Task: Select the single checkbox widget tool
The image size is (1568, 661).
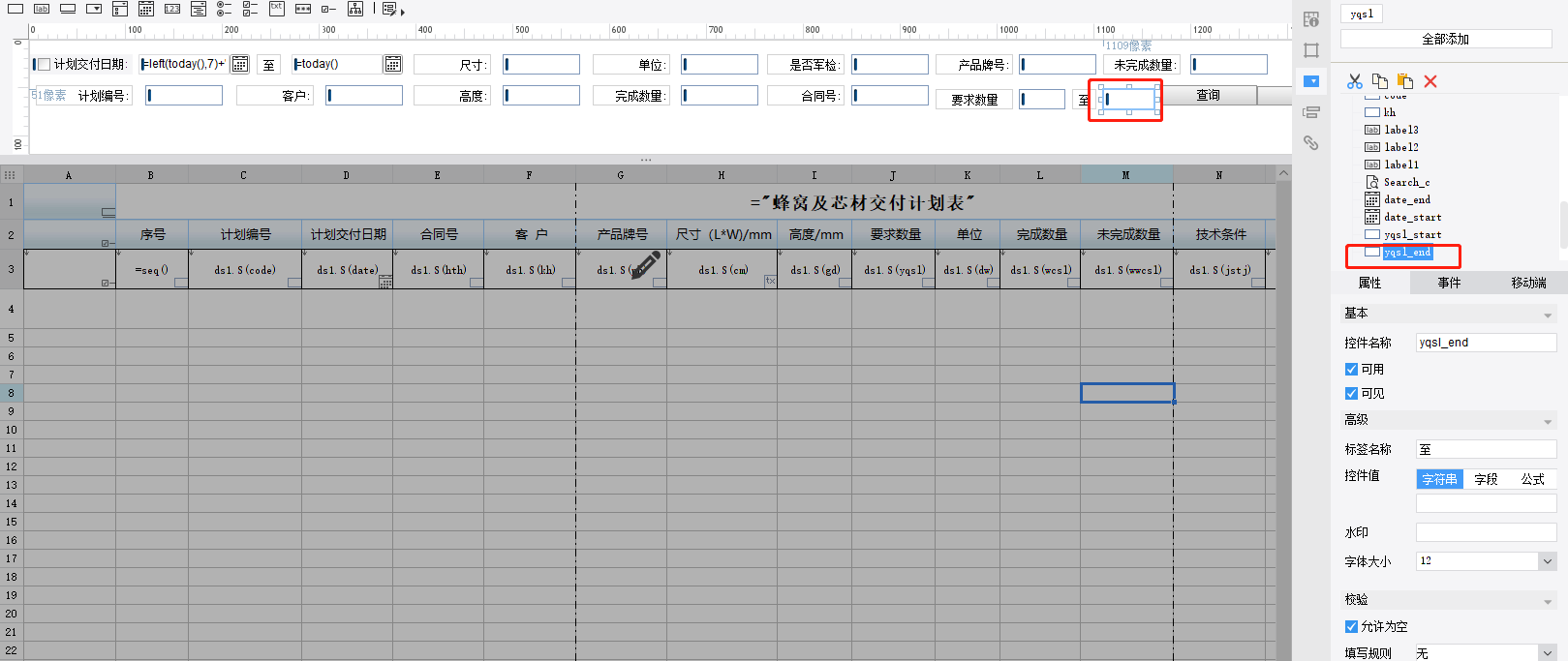Action: coord(329,9)
